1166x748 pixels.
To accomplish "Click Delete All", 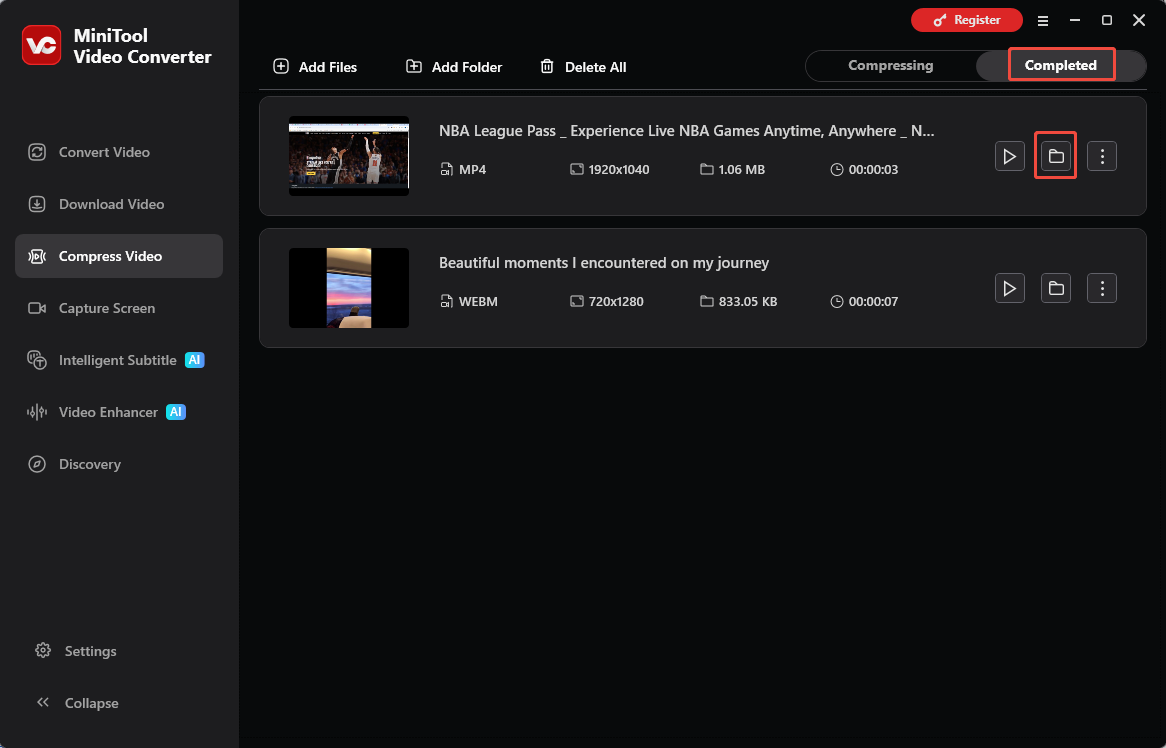I will click(583, 67).
